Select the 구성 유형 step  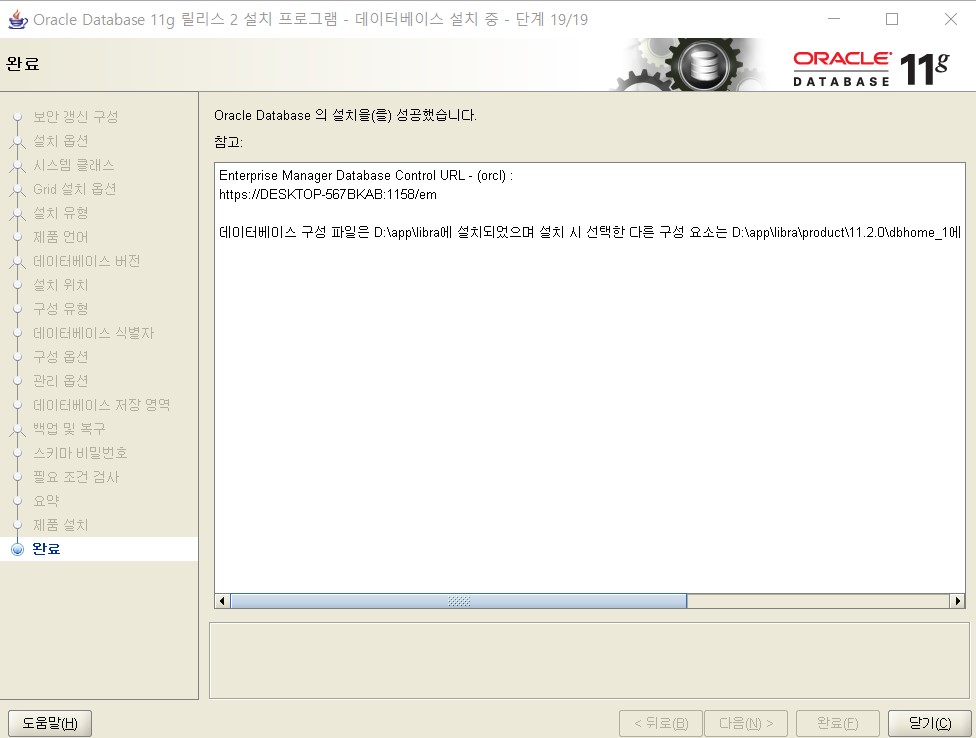[60, 309]
